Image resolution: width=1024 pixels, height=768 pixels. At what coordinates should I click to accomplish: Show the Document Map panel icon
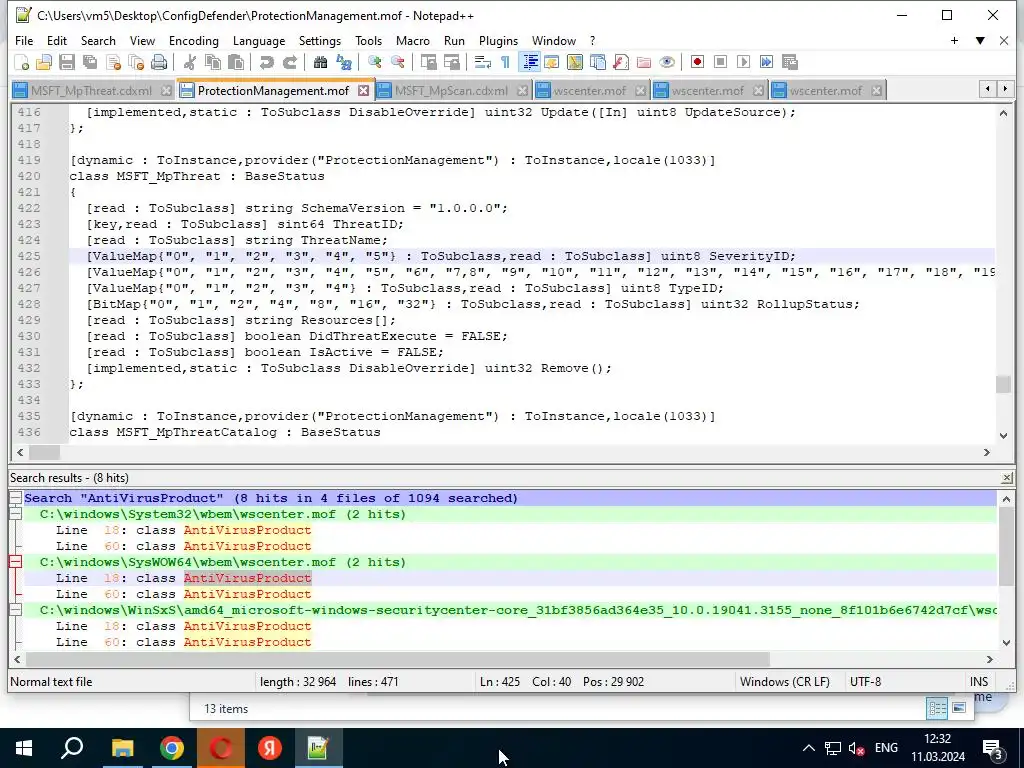575,62
